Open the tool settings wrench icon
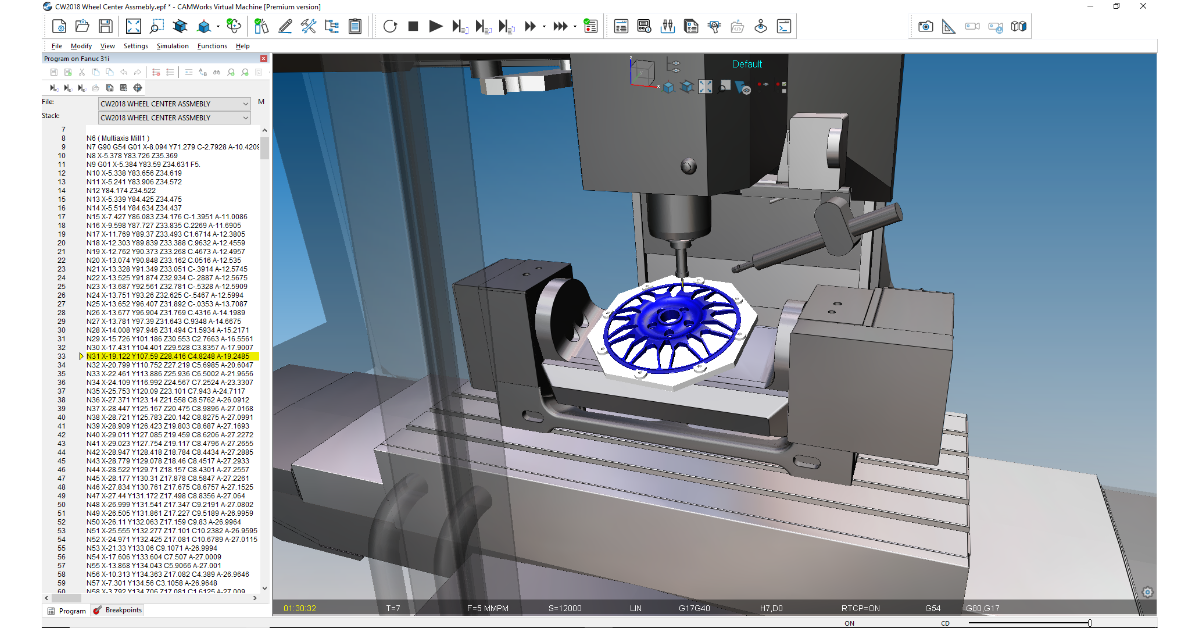The image size is (1200, 628). point(308,27)
